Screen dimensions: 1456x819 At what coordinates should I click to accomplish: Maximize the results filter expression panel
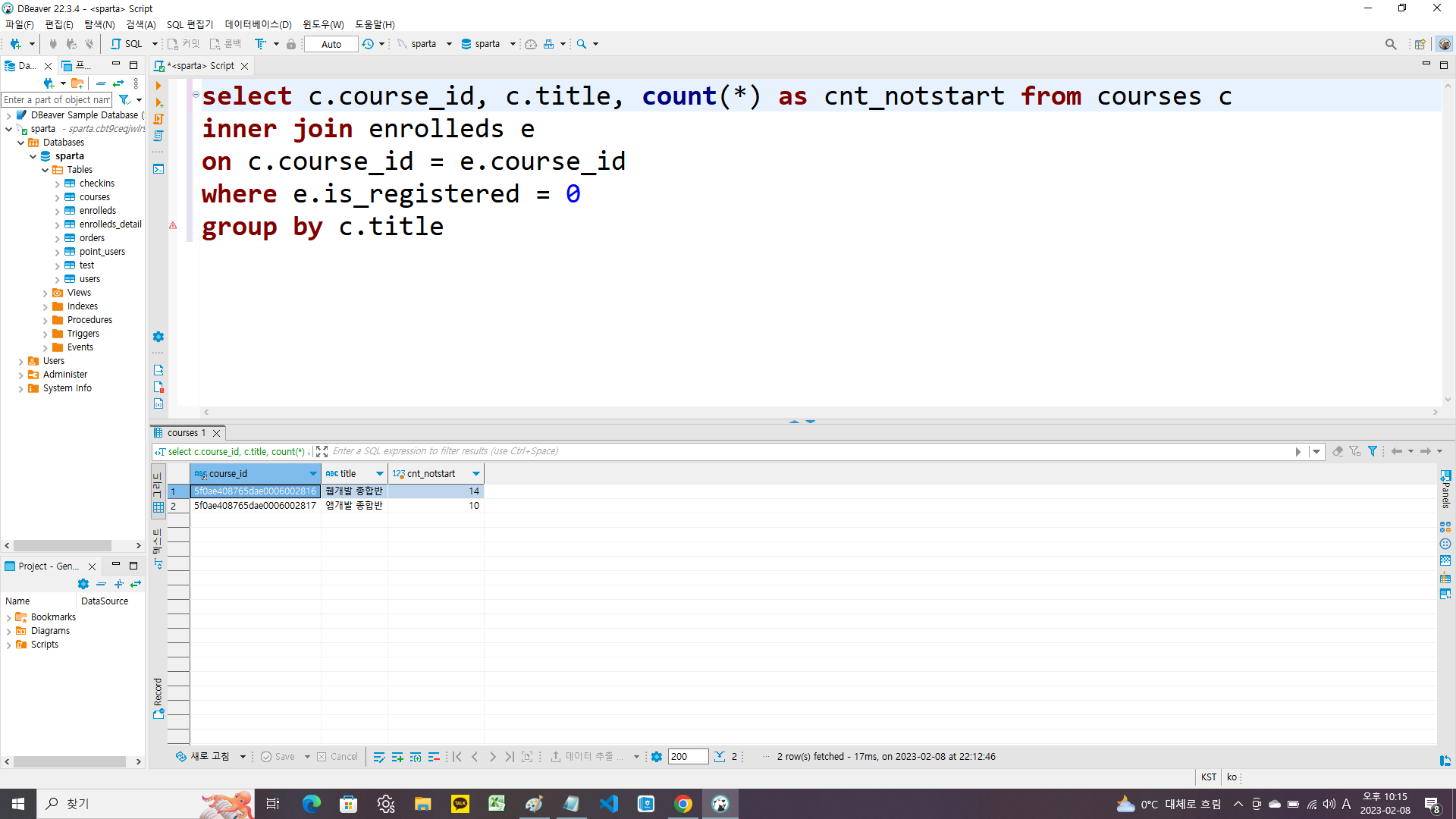click(322, 451)
